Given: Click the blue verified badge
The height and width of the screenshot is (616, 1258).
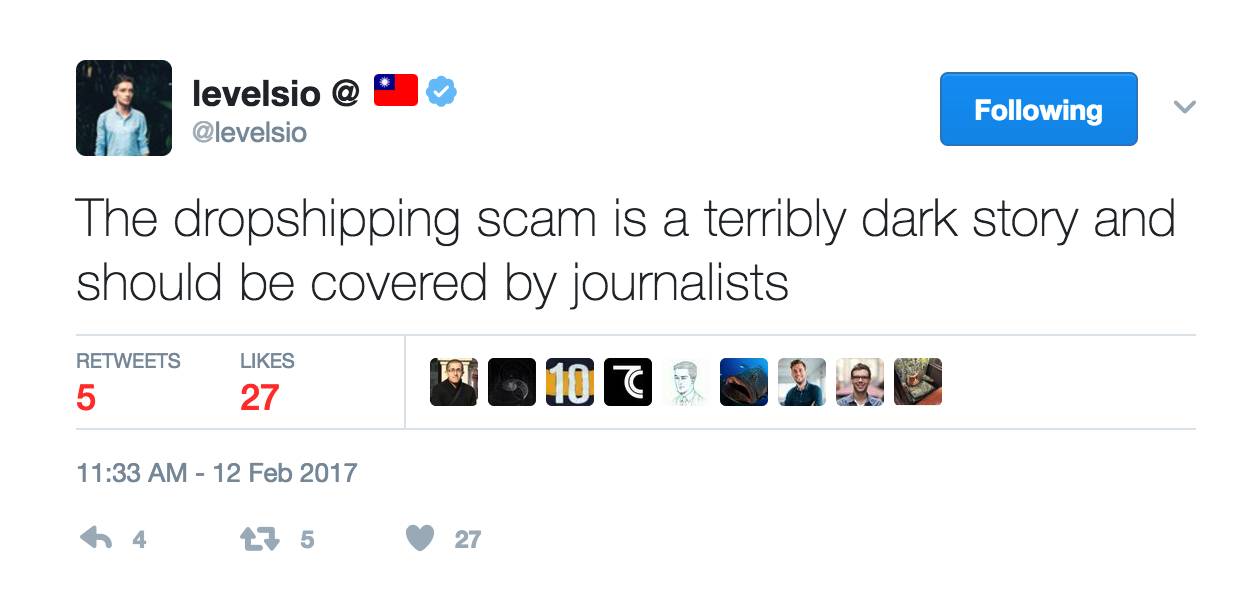Looking at the screenshot, I should (x=441, y=92).
